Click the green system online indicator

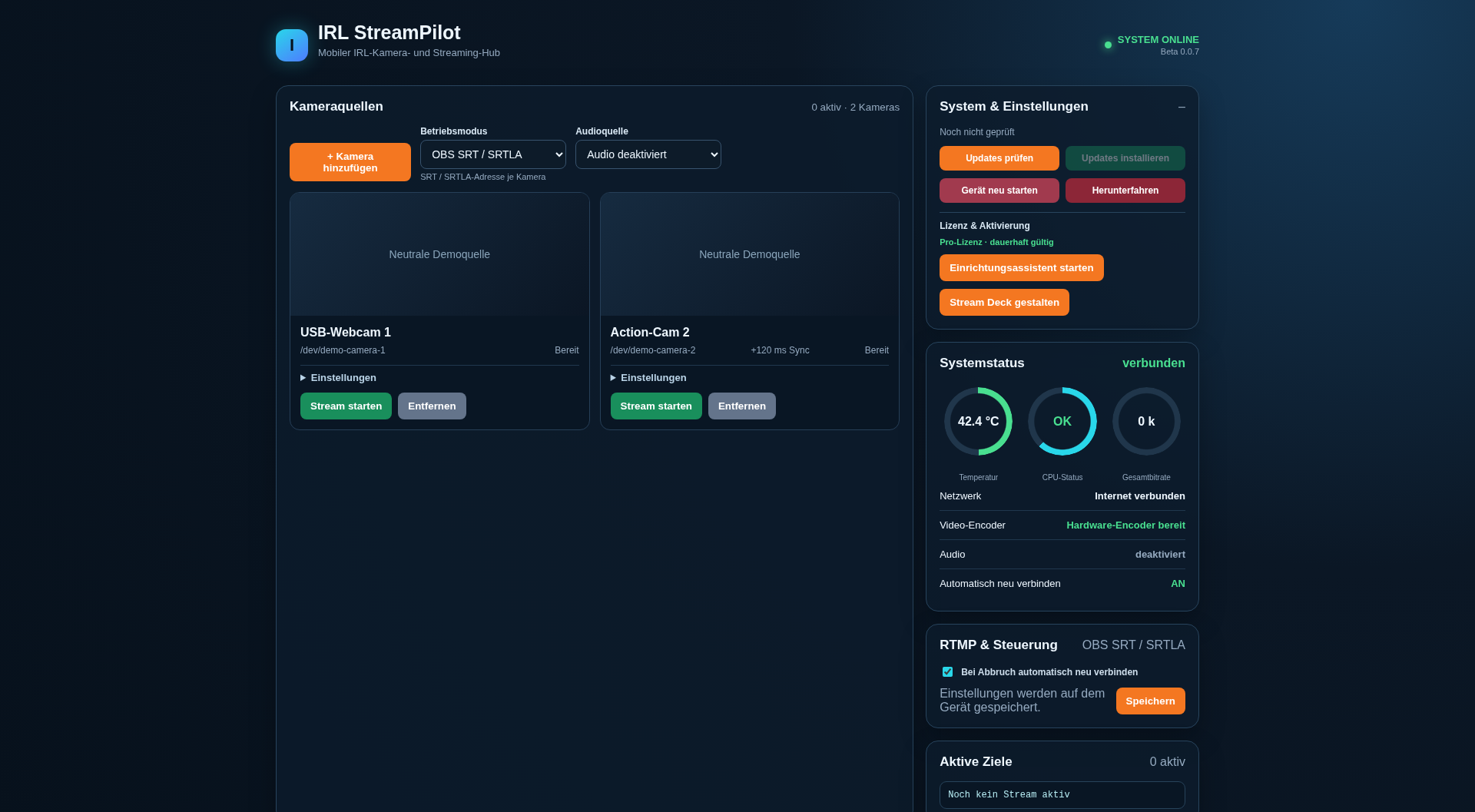tap(1108, 45)
